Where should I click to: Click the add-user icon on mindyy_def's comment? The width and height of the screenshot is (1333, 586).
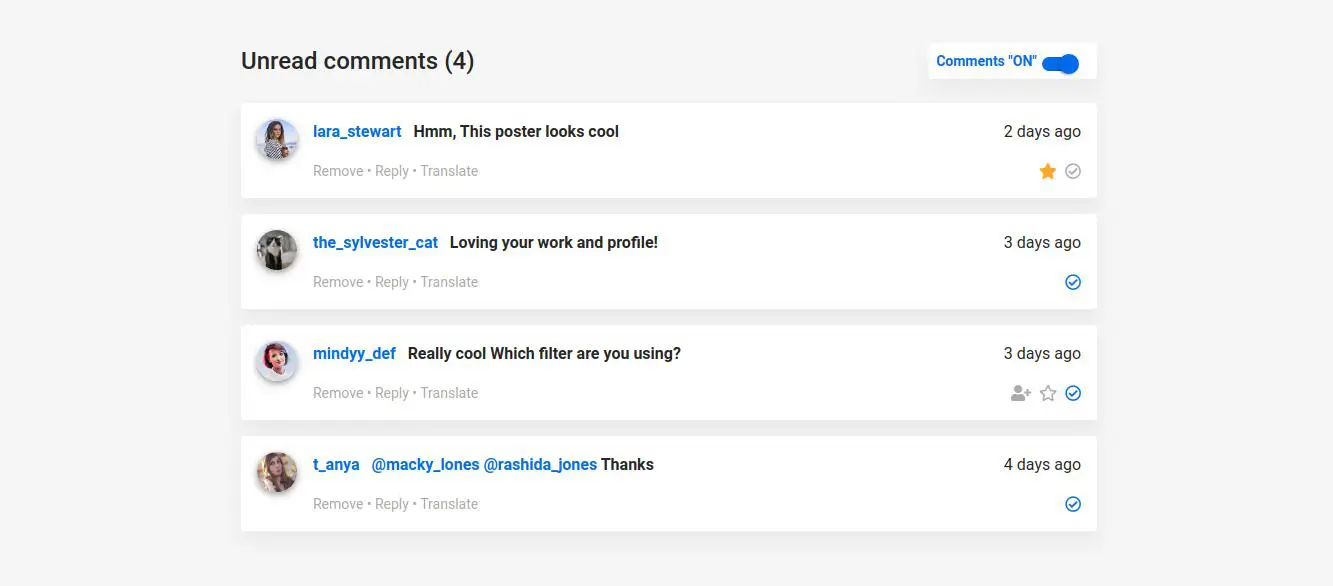tap(1020, 394)
